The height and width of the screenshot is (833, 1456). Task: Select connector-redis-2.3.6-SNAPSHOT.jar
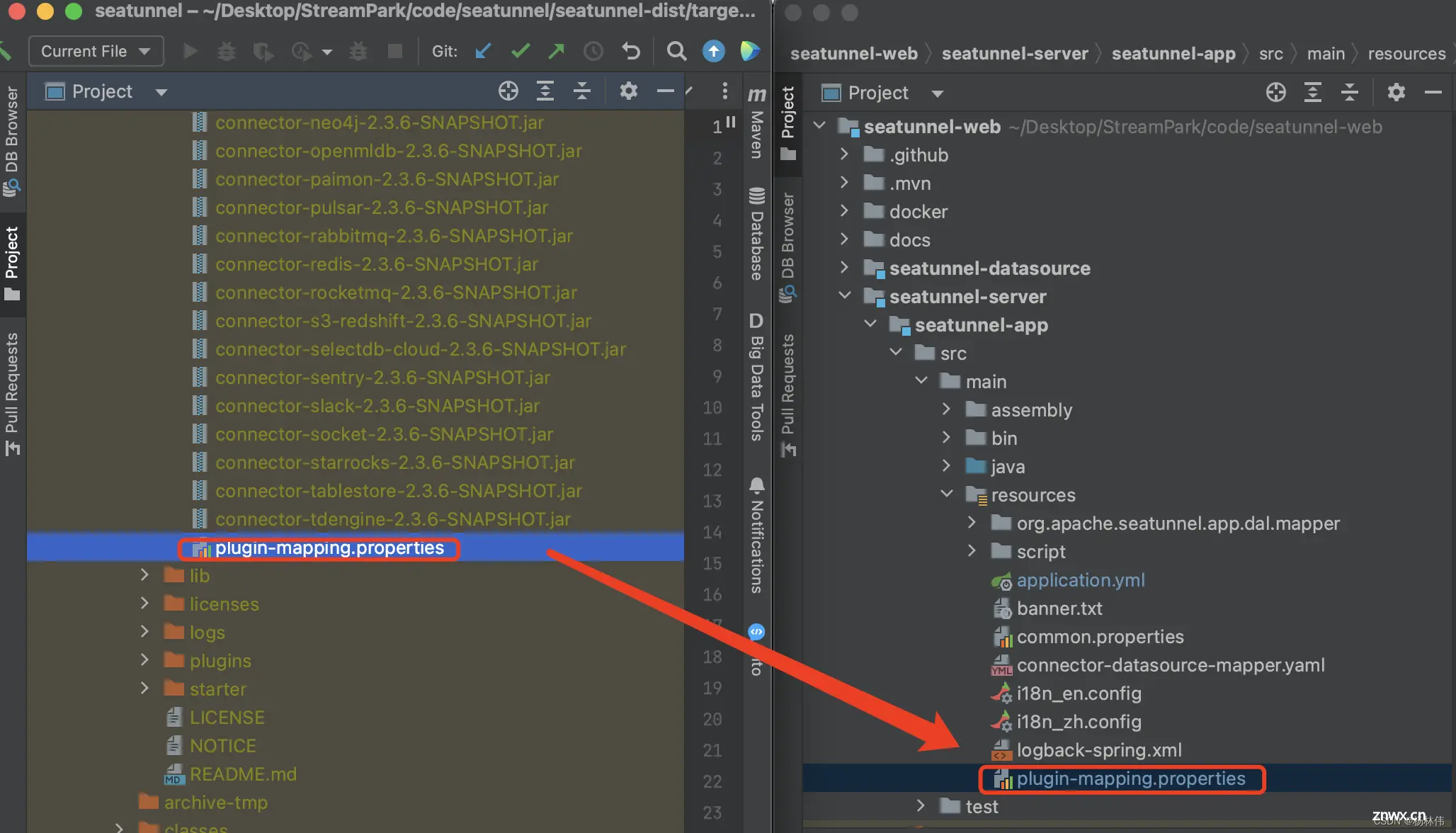(x=377, y=264)
